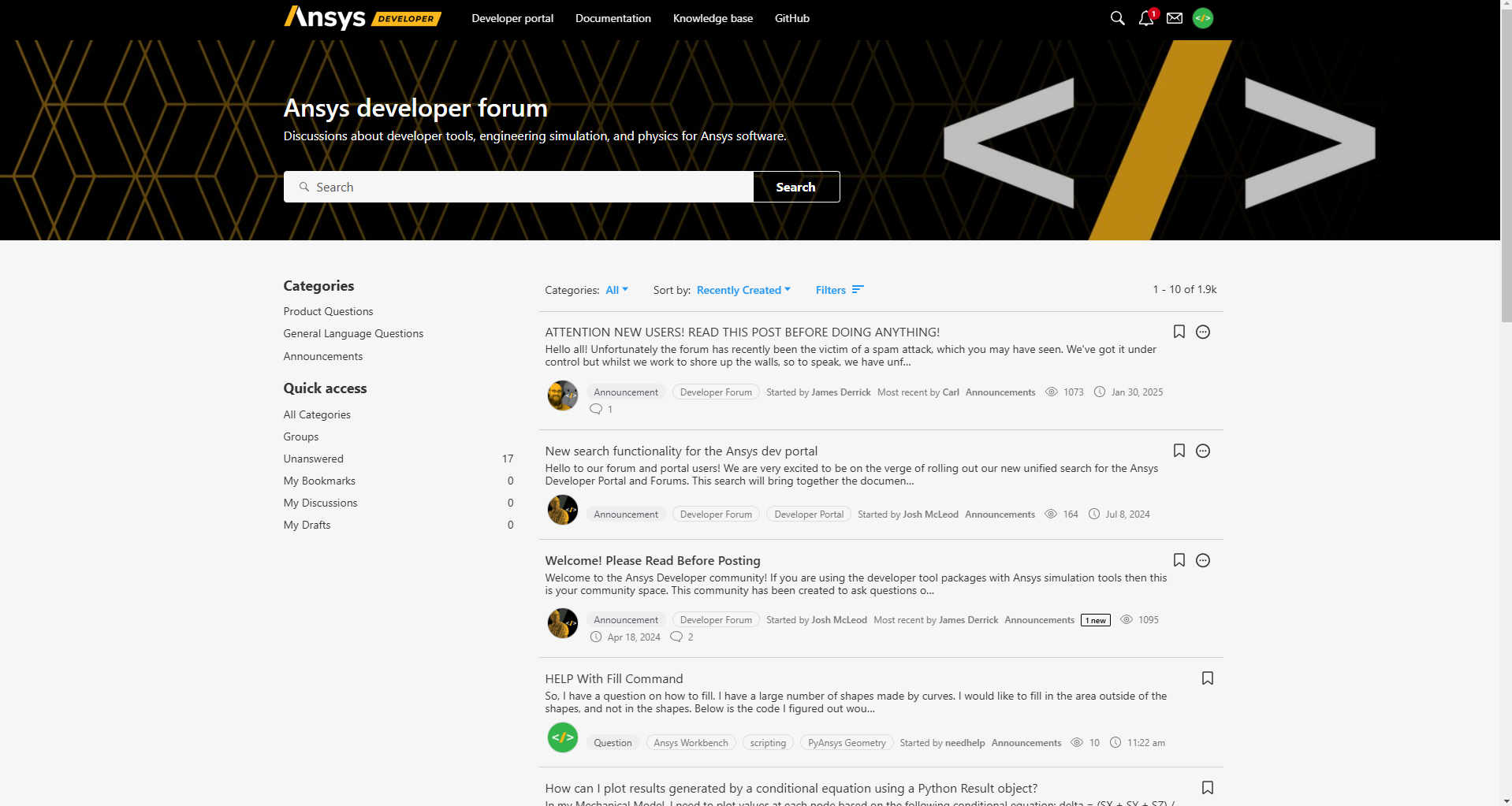Click the 1 - 10 of 1.9k results count

1185,290
